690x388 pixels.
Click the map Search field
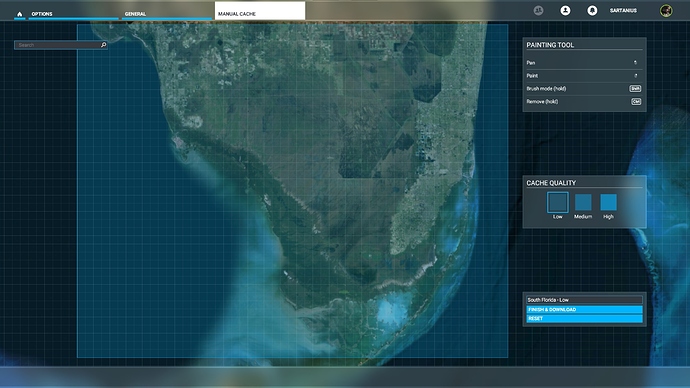57,45
